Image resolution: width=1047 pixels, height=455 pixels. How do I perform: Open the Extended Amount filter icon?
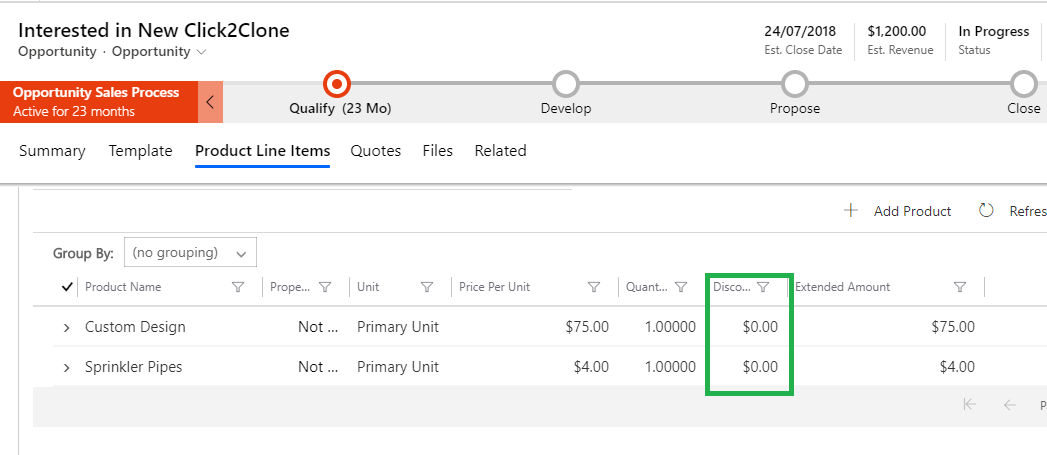(960, 287)
